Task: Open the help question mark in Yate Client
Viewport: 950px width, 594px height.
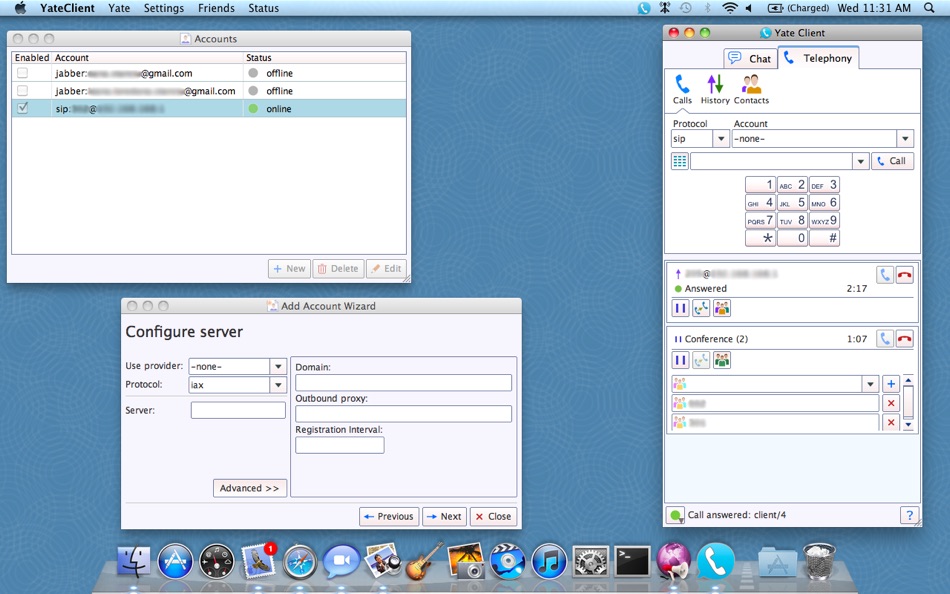Action: point(909,515)
